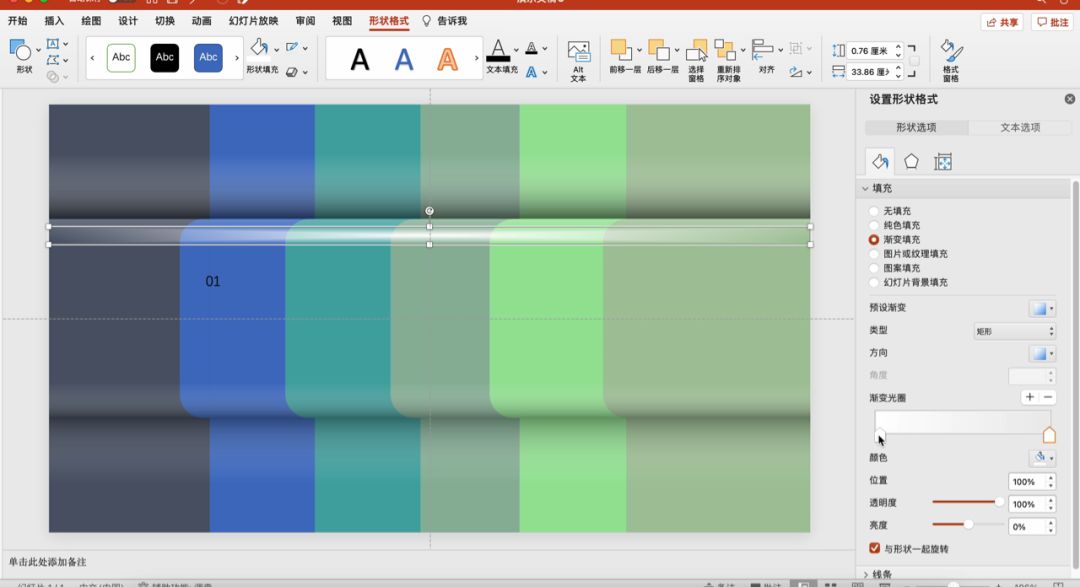Click the 形状填充 paint bucket icon
This screenshot has height=587, width=1080.
259,48
